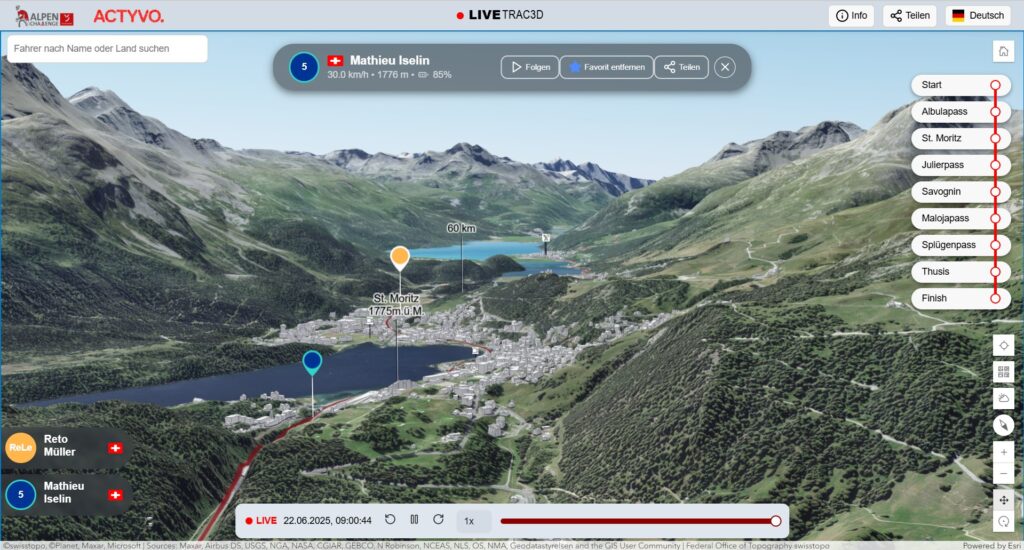
Task: Reset map orientation with compass icon
Action: tap(1004, 425)
